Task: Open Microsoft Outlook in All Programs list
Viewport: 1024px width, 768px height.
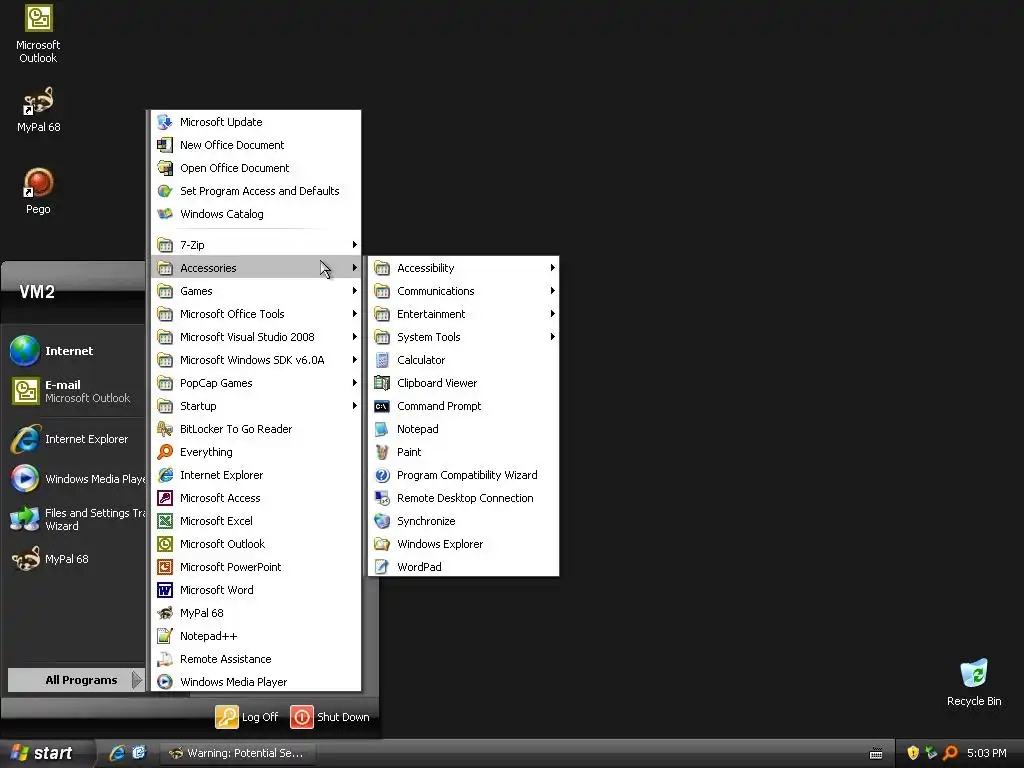Action: pos(256,544)
